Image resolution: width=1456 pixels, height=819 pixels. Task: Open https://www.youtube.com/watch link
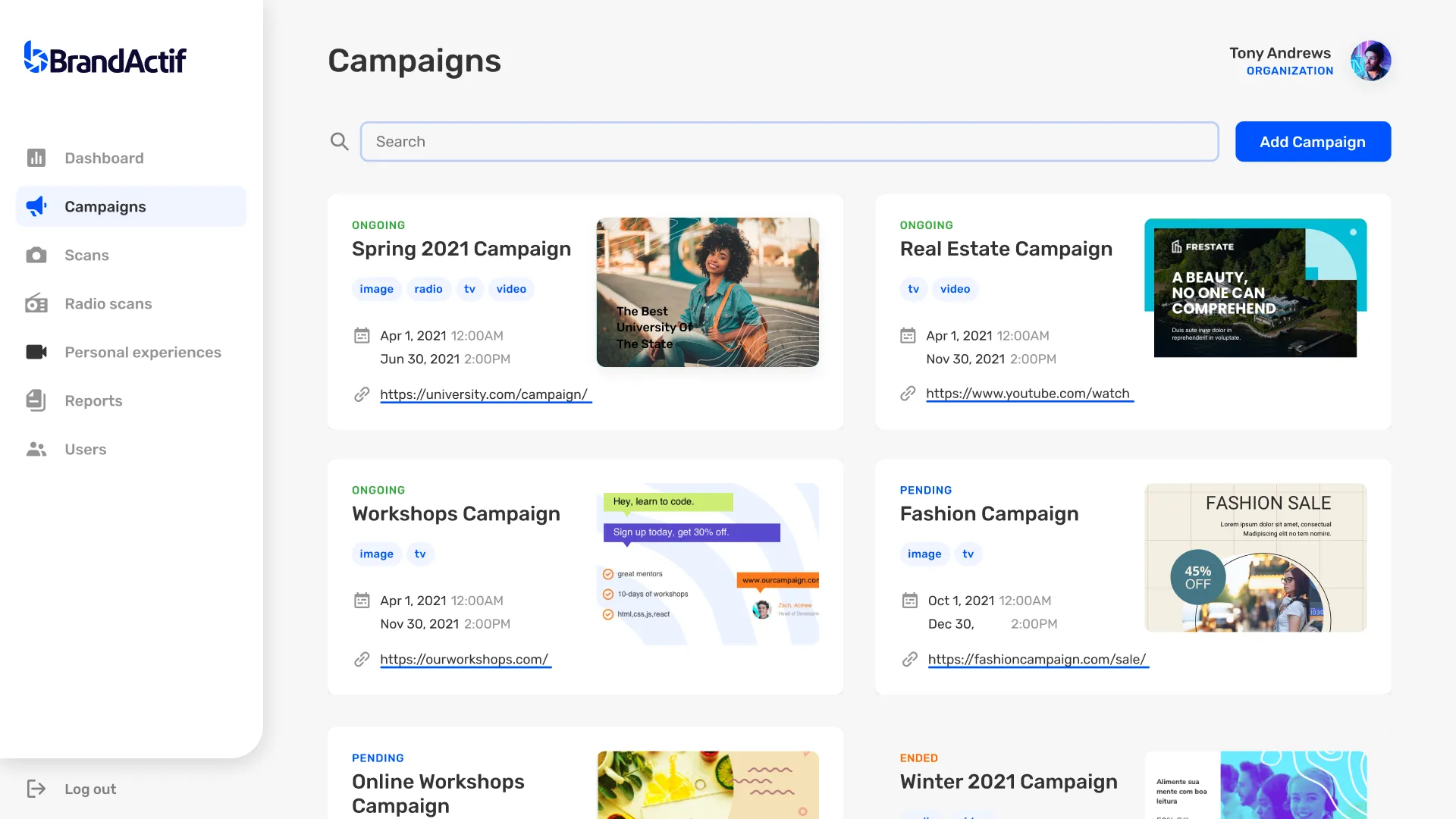pyautogui.click(x=1029, y=394)
